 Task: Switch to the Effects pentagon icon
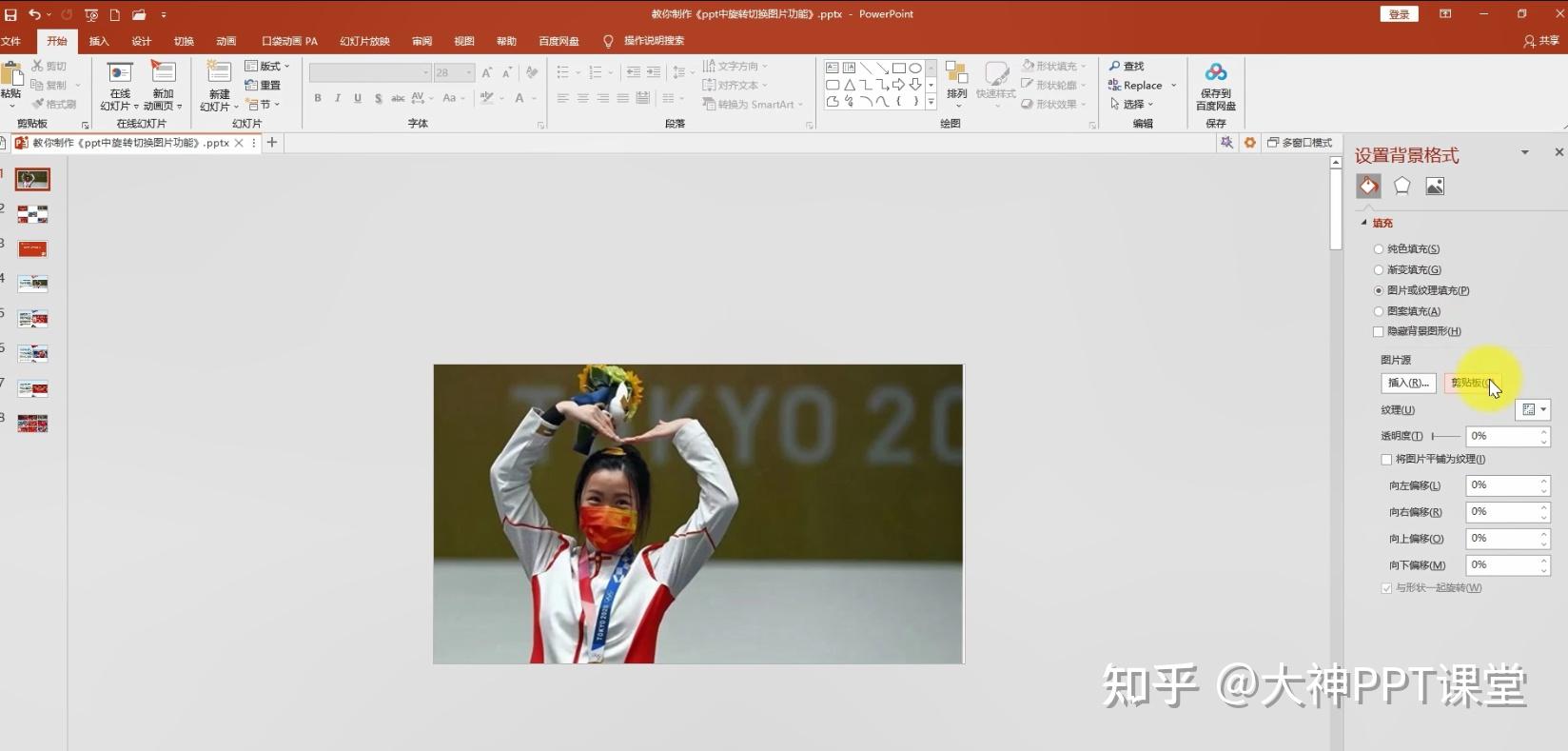click(1401, 187)
